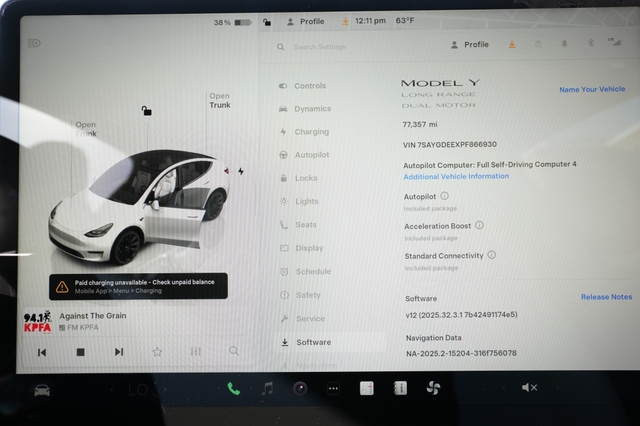
Task: Open the calendar app in the dock
Action: [367, 388]
